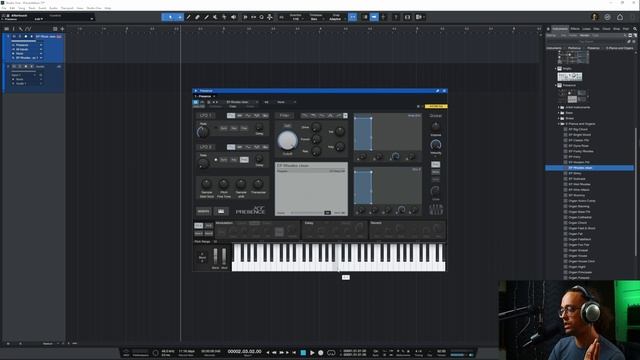Collapse the Presence instrument node in browser
Image resolution: width=640 pixels, height=360 pixels.
pyautogui.click(x=556, y=85)
